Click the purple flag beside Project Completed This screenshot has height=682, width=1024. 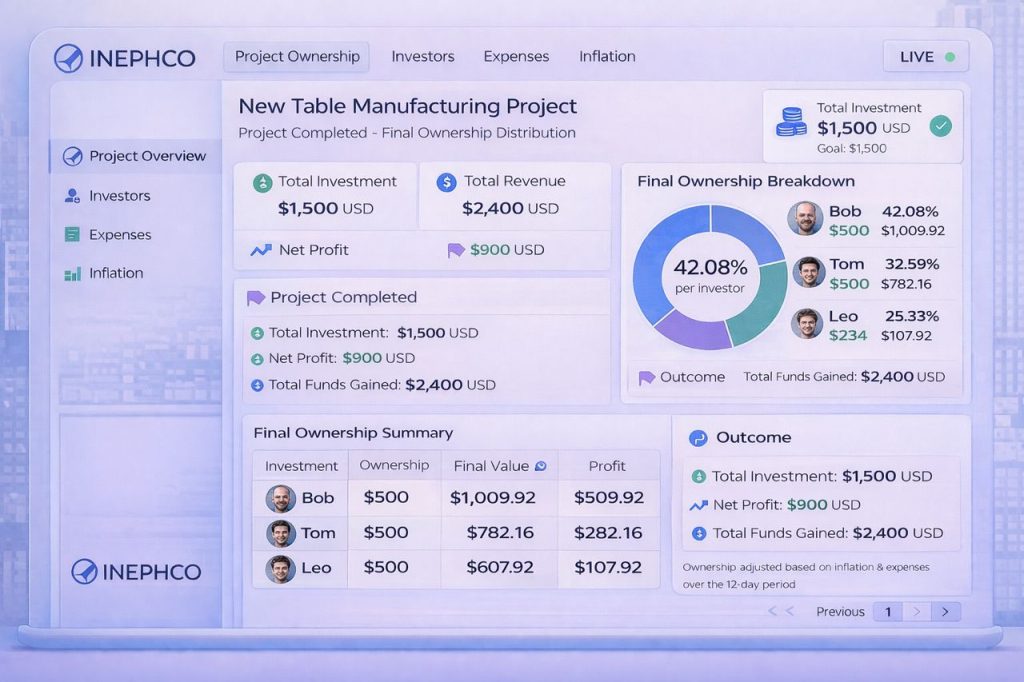coord(255,297)
